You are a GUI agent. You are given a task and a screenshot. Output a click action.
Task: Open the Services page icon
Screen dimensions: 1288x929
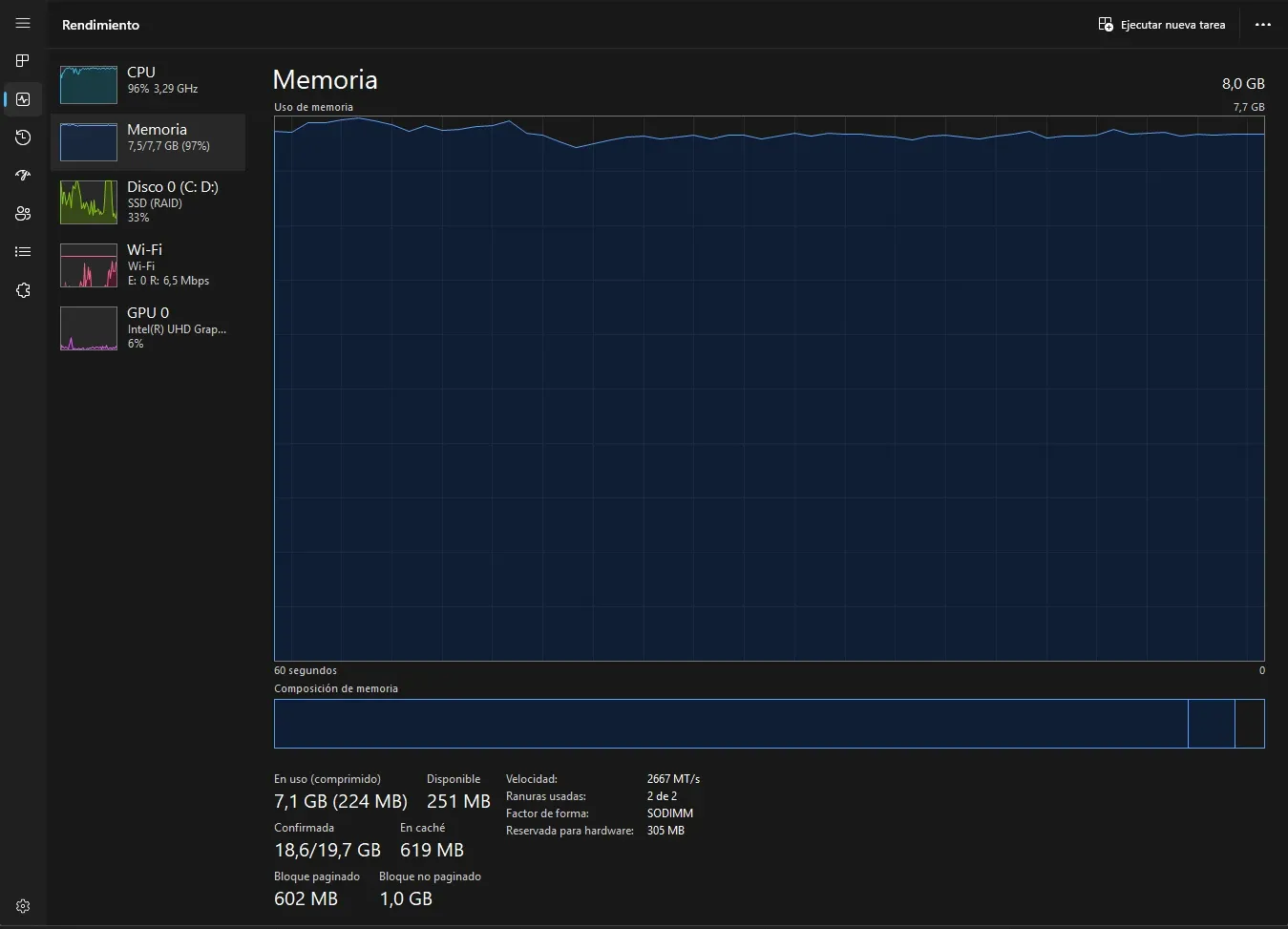(x=23, y=290)
